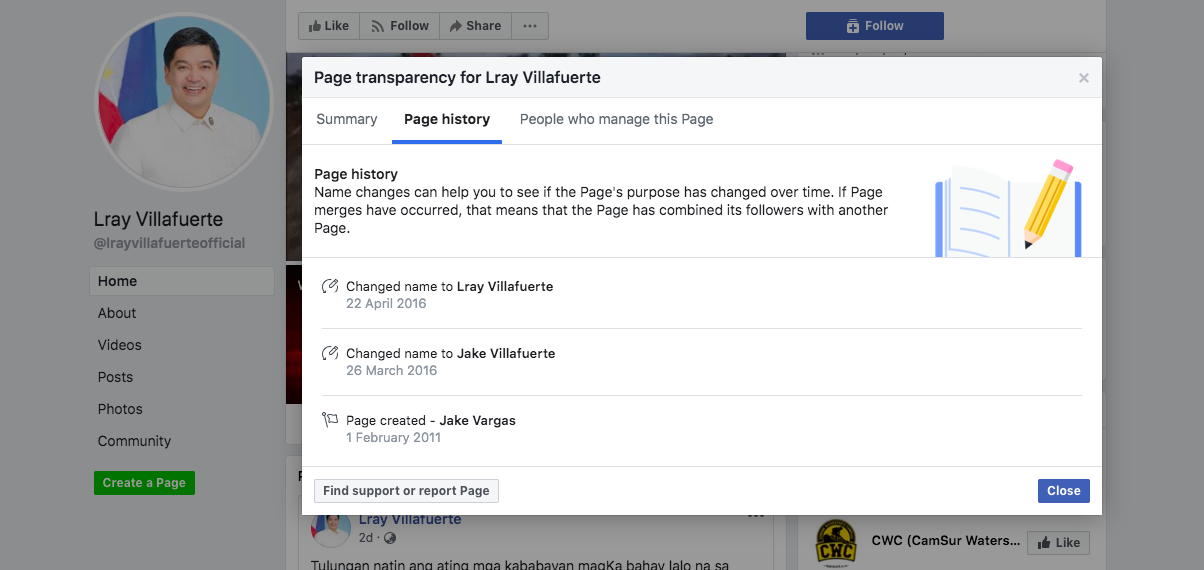Like the CWC page

click(1058, 543)
